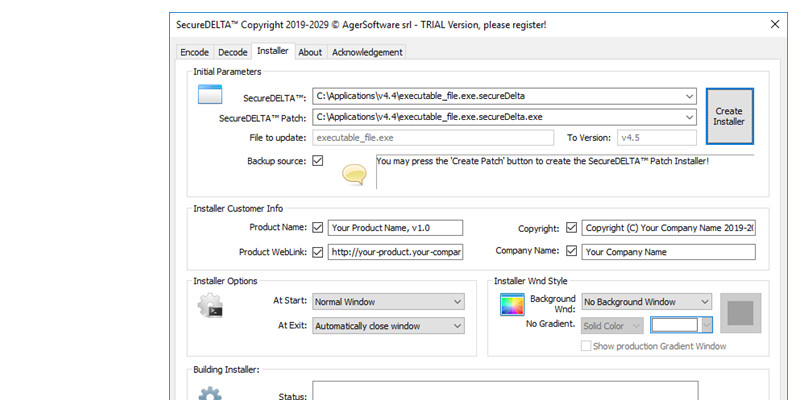Click the rainbow color palette icon
Viewport: 800px width, 400px height.
[512, 305]
